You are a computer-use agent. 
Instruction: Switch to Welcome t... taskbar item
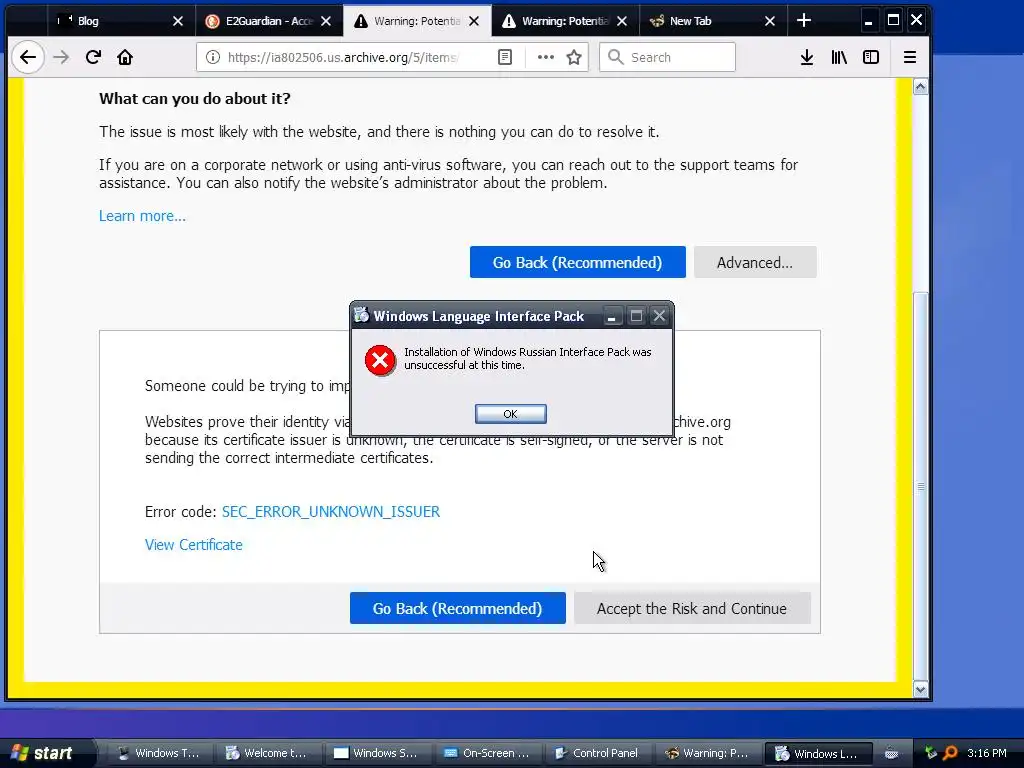(266, 753)
